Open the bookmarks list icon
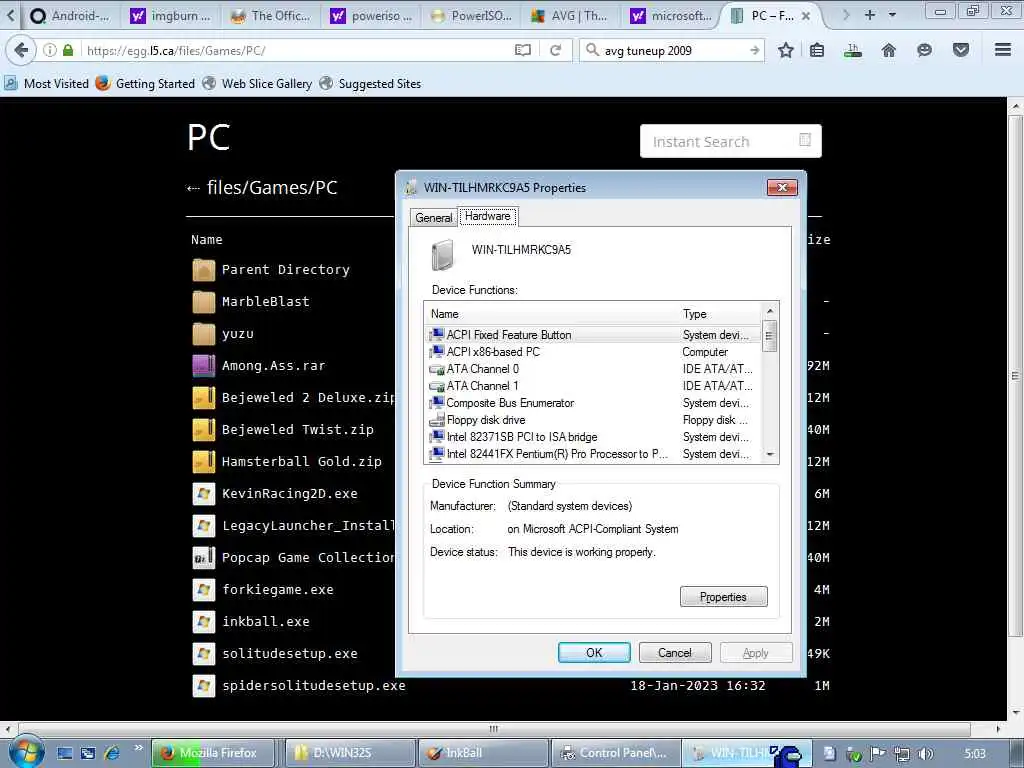This screenshot has height=768, width=1024. (x=816, y=50)
